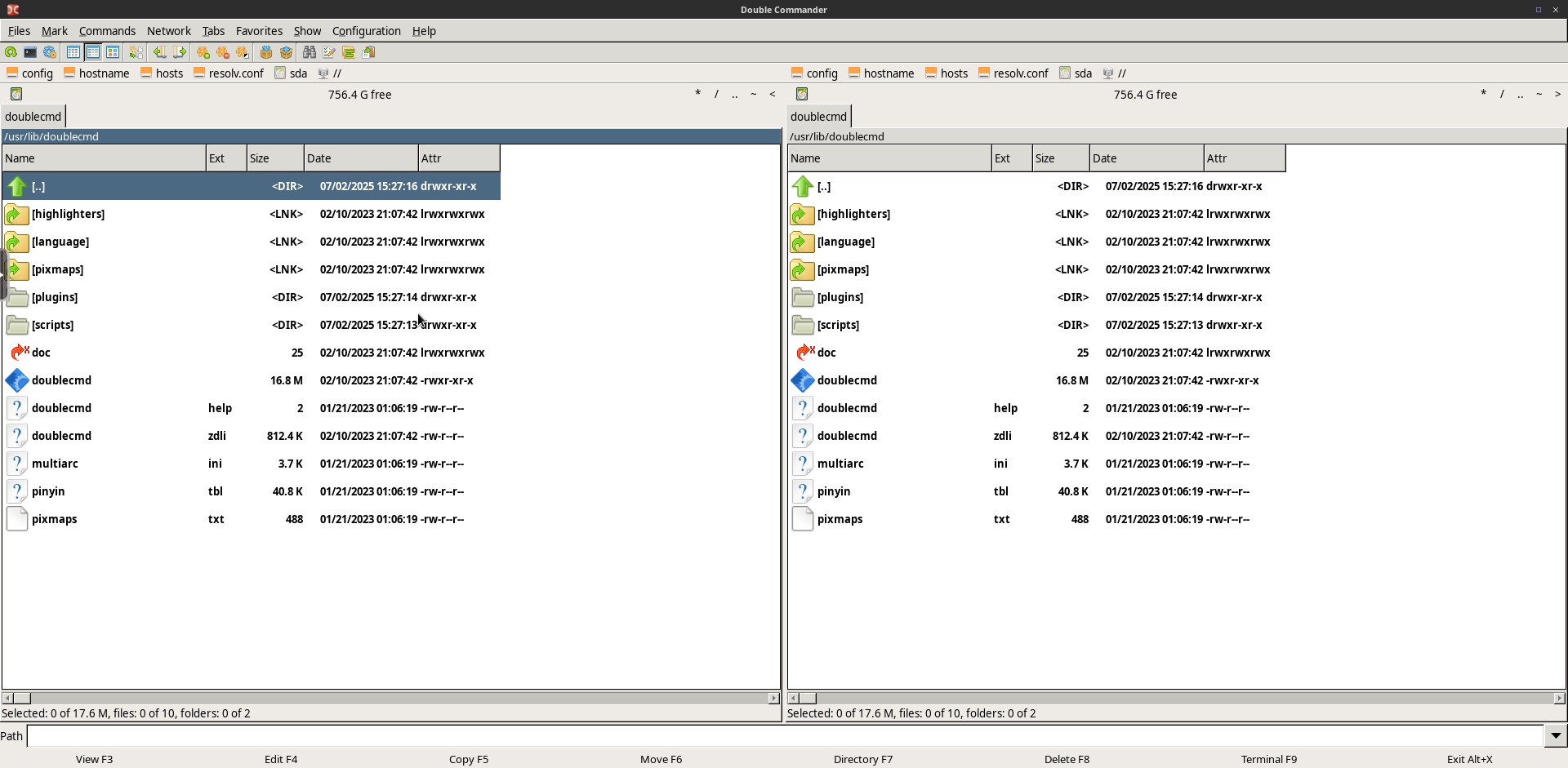Click the right panel '*' favorites button
Image resolution: width=1568 pixels, height=768 pixels.
click(x=1483, y=95)
